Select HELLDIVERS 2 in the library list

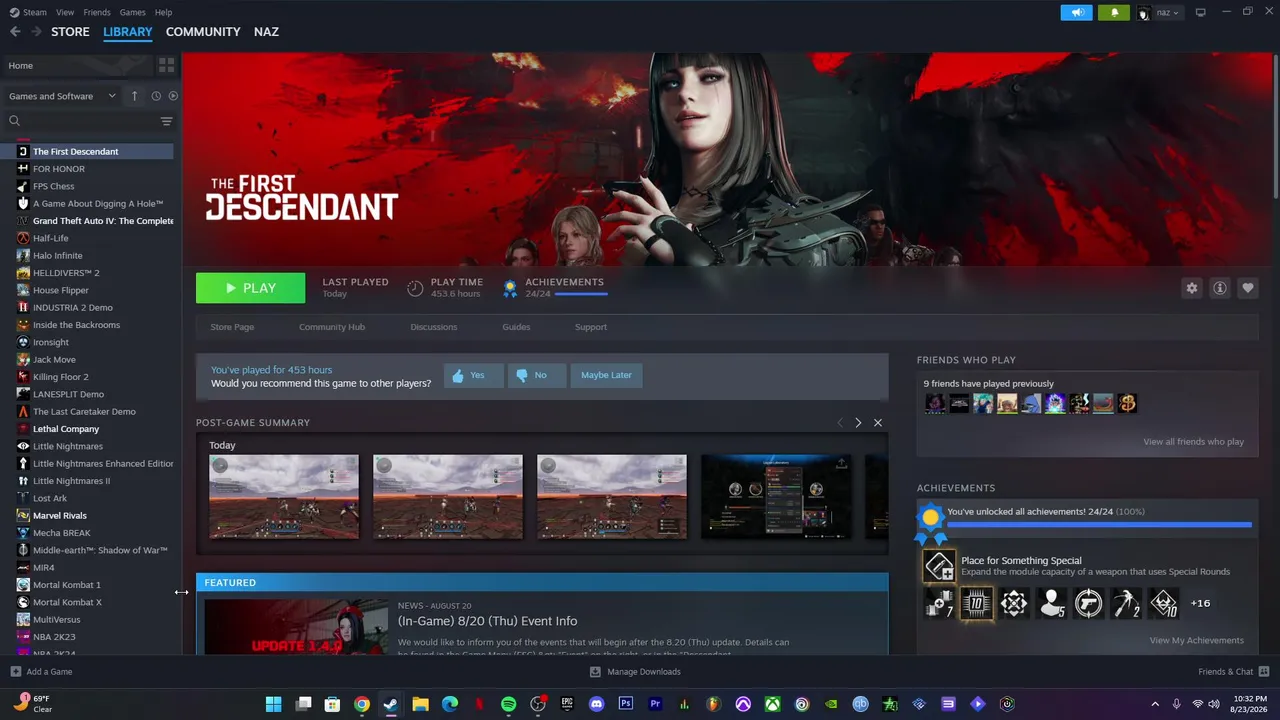[66, 273]
